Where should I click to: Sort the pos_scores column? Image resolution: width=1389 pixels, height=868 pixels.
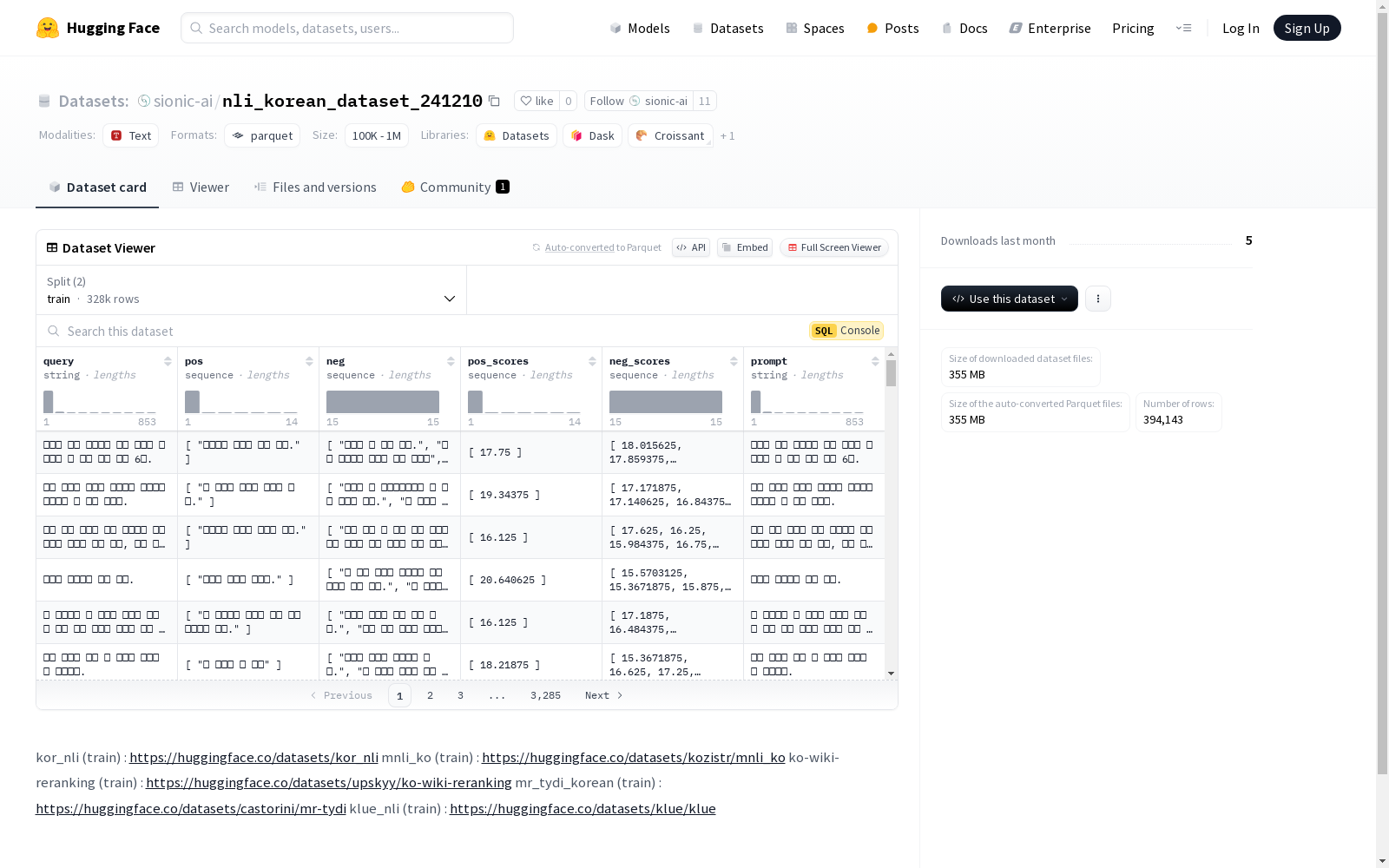pos(592,361)
